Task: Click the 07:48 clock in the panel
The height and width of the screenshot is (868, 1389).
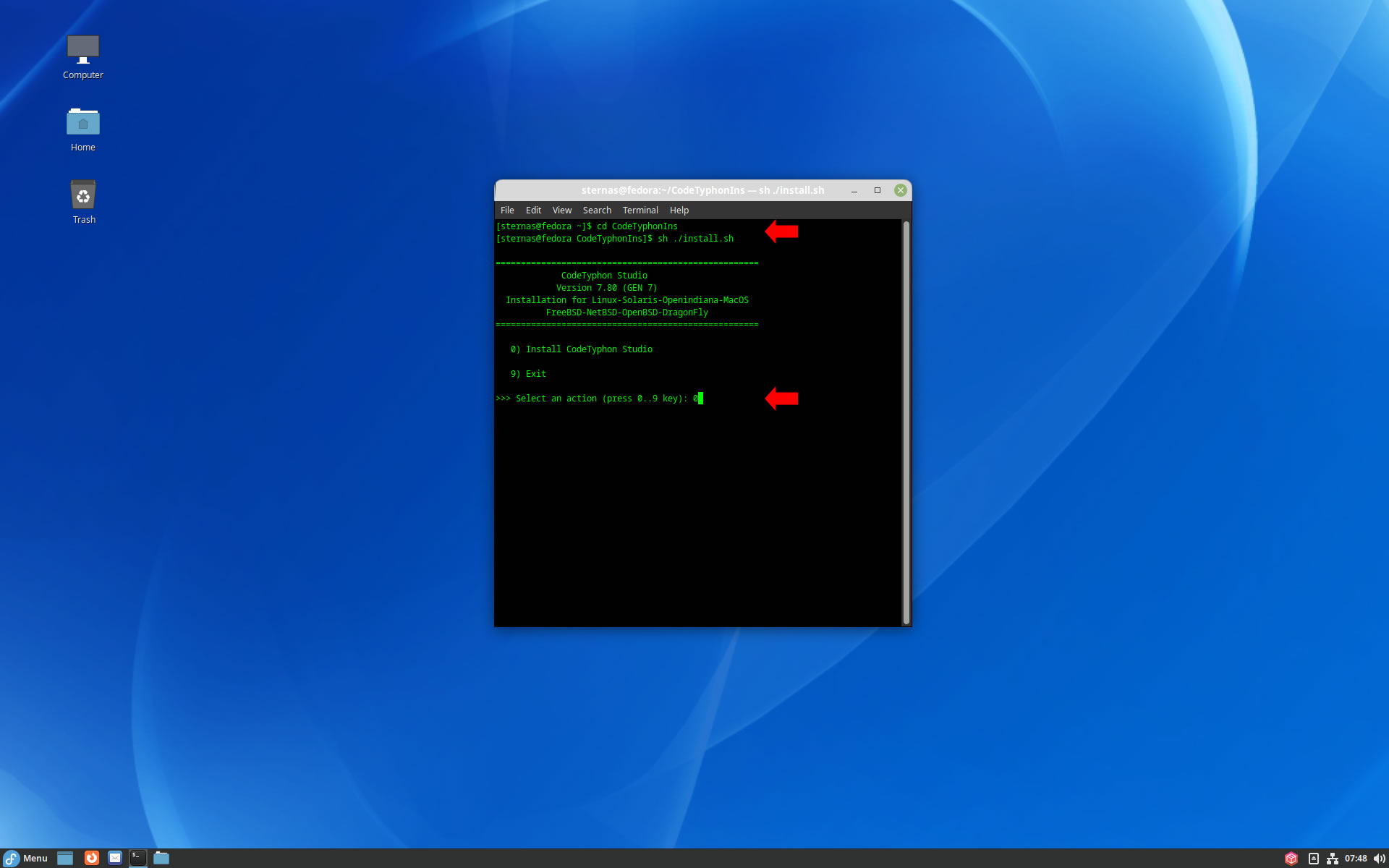Action: (1356, 859)
